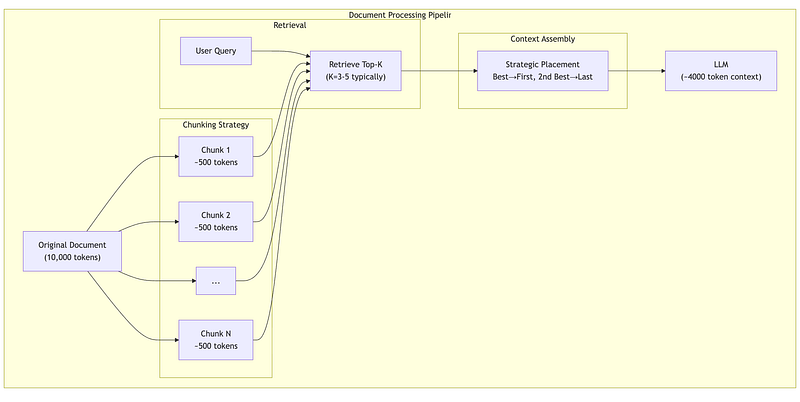800x402 pixels.
Task: Click the LLM node
Action: pos(720,71)
